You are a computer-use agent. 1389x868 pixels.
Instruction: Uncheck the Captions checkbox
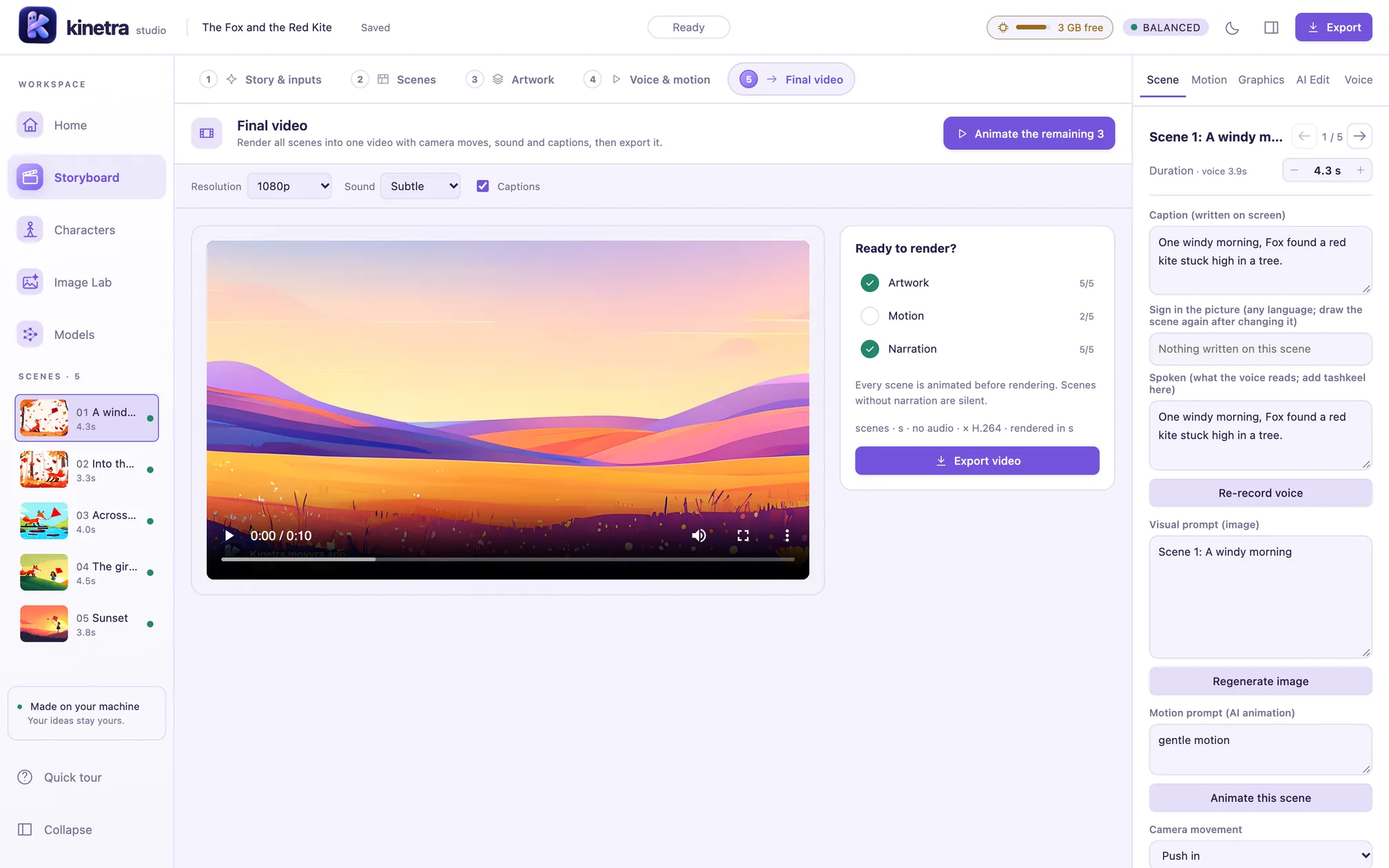(482, 186)
